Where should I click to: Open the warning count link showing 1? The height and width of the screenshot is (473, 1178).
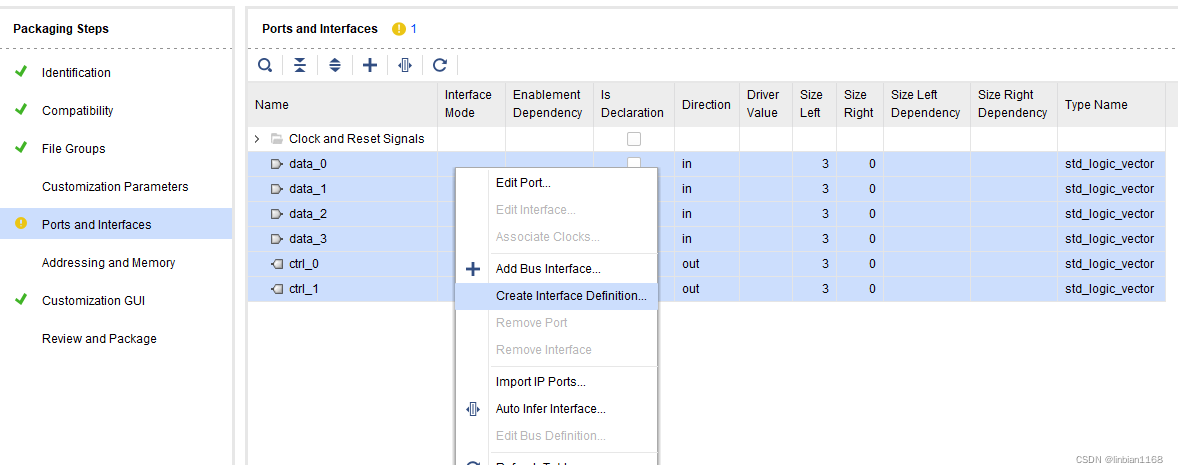coord(414,29)
